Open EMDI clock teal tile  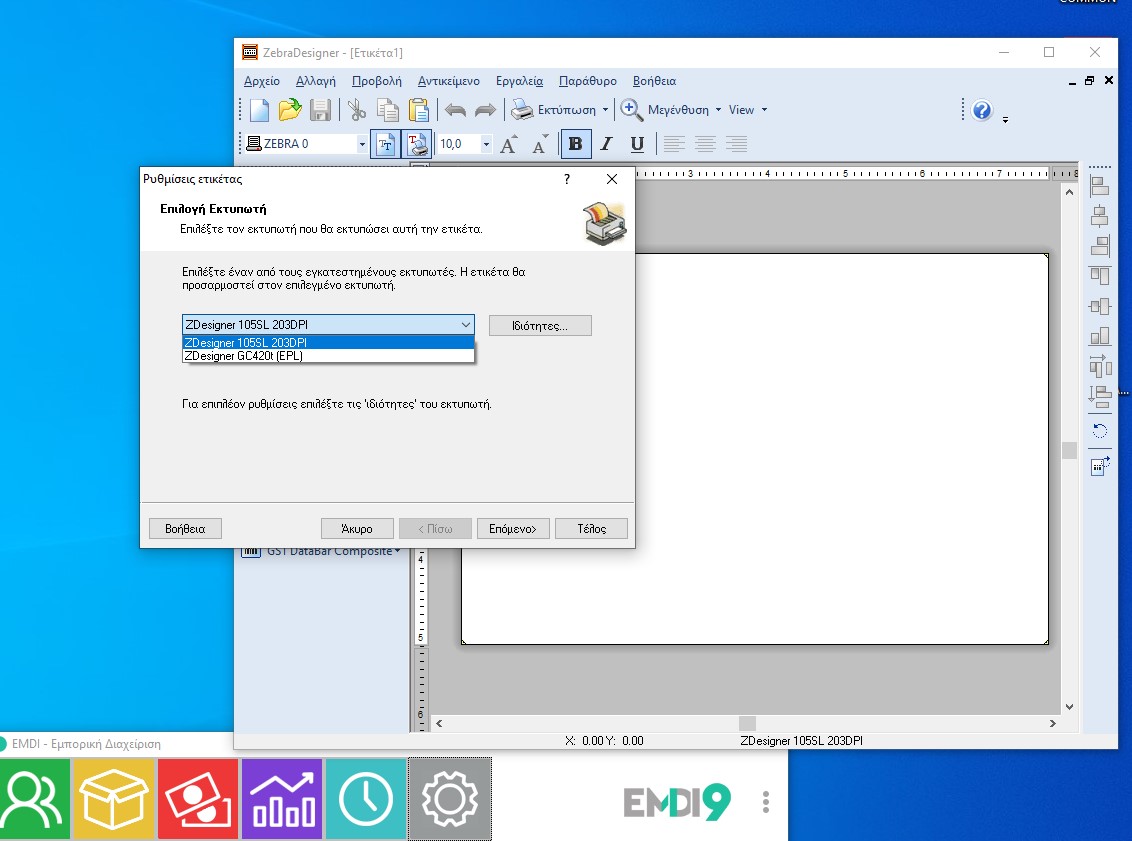[366, 799]
